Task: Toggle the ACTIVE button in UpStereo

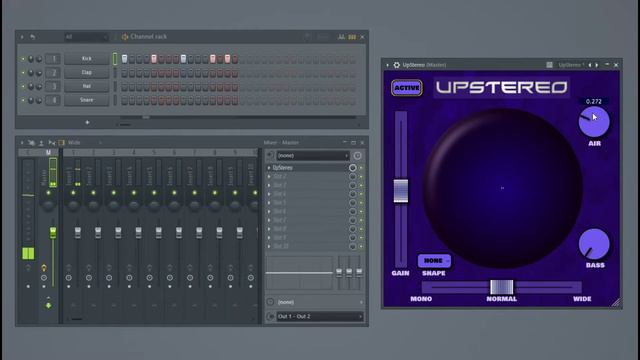Action: pos(407,88)
